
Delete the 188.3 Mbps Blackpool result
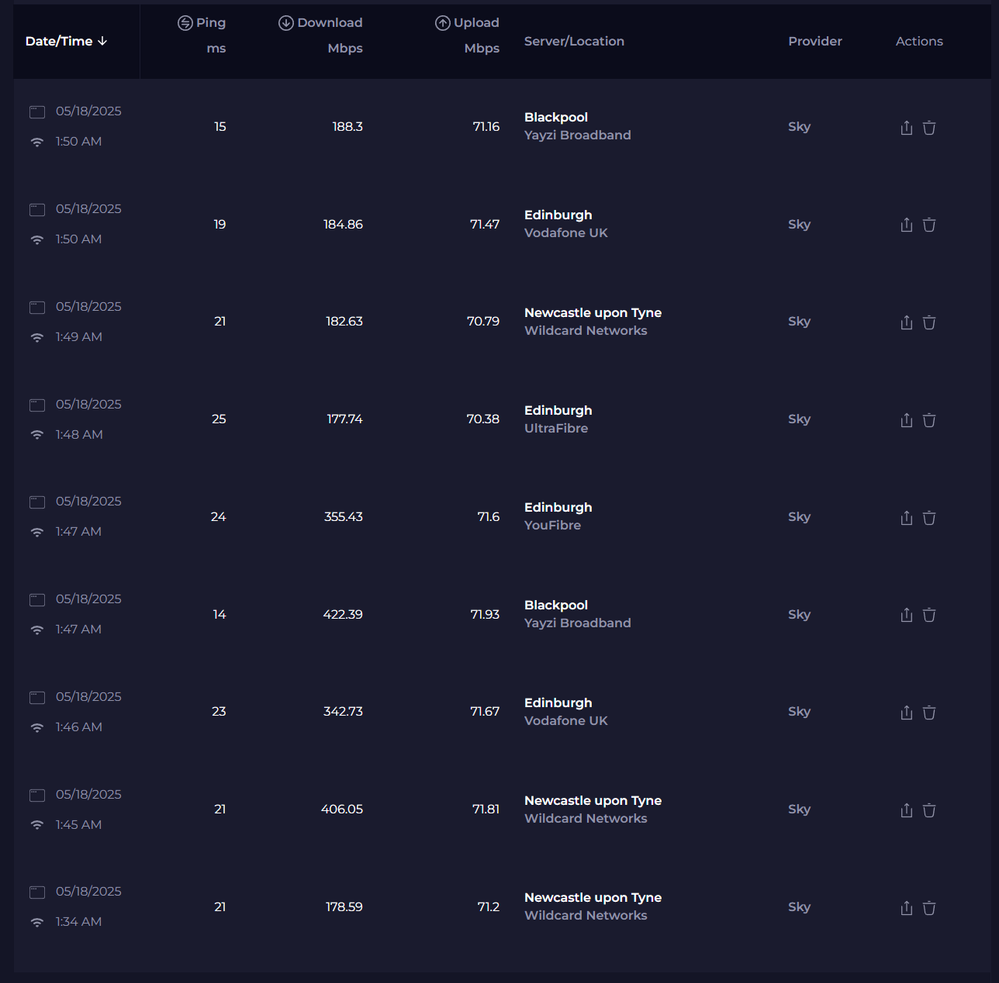click(x=929, y=128)
